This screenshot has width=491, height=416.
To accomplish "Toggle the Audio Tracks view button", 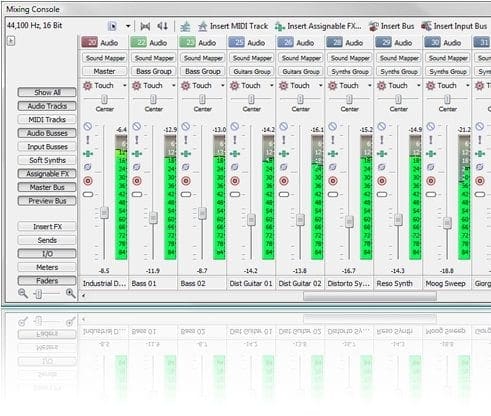I will (x=47, y=106).
